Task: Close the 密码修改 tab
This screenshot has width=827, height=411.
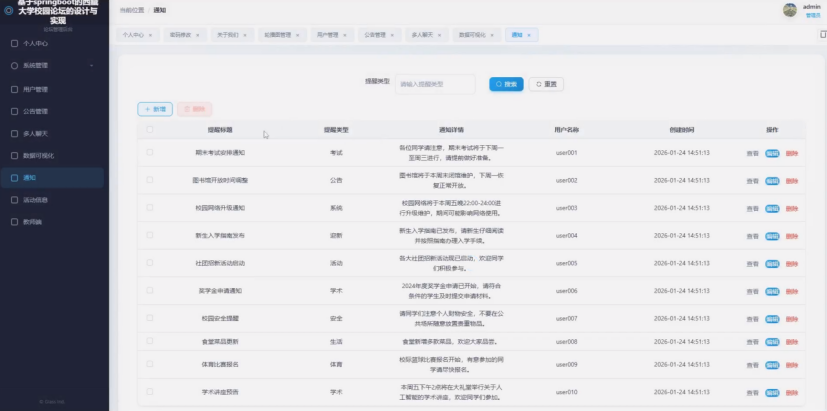Action: pyautogui.click(x=198, y=35)
